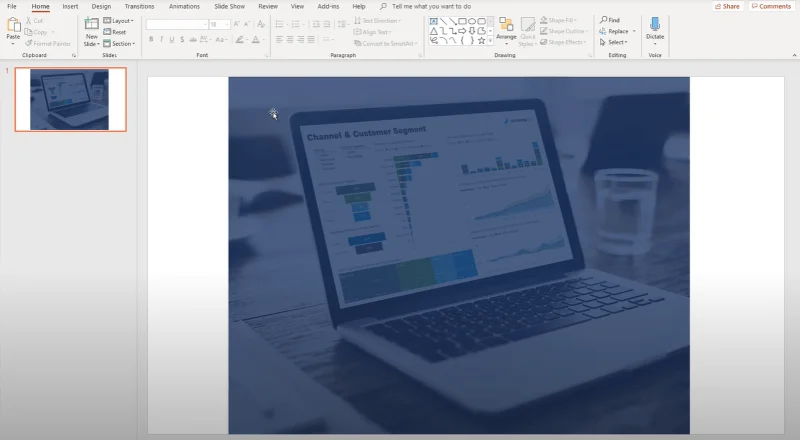Switch to the View tab
Viewport: 800px width, 440px height.
pyautogui.click(x=297, y=6)
